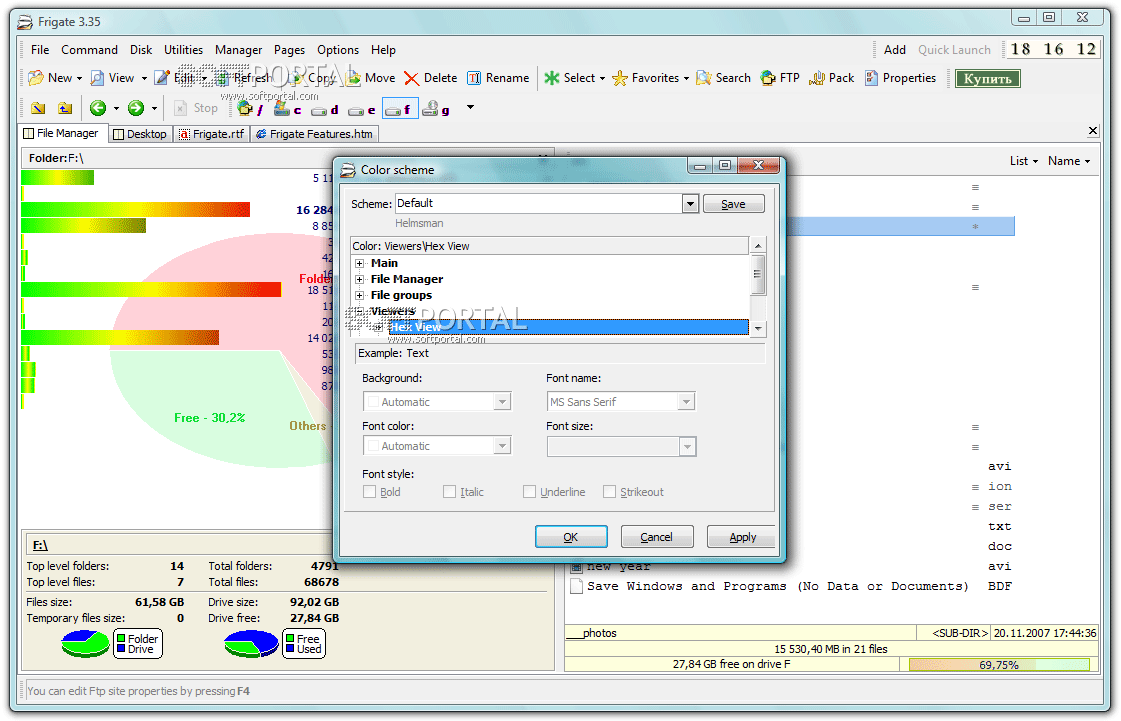The width and height of the screenshot is (1121, 721).
Task: Open the Utilities menu
Action: click(x=184, y=50)
